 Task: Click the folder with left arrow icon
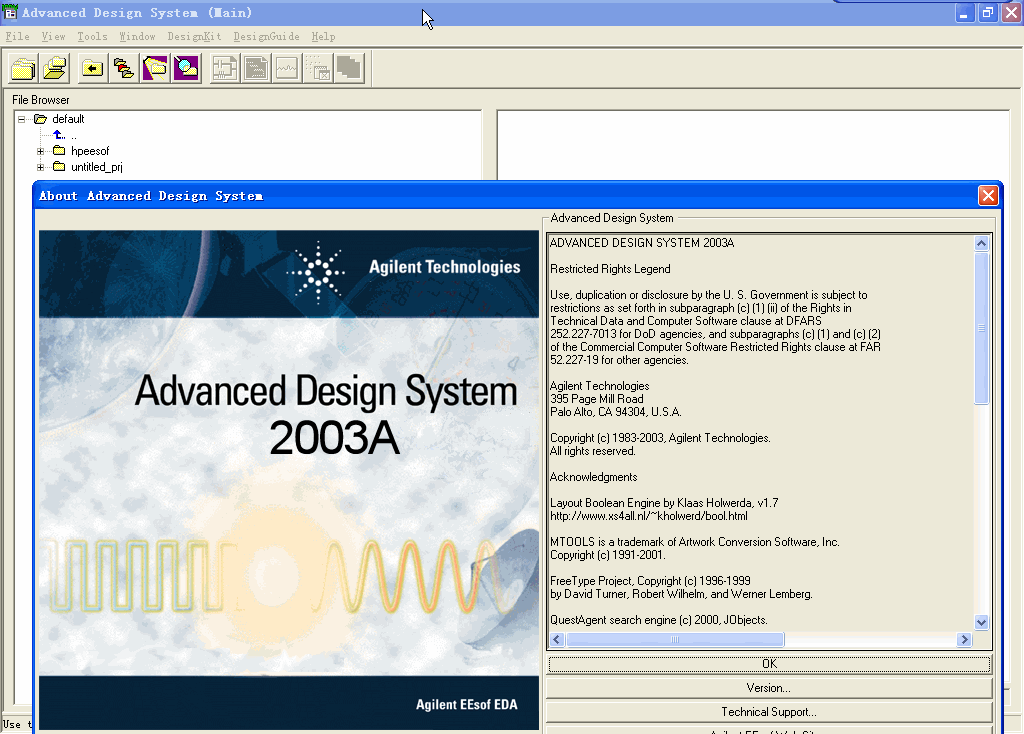click(92, 68)
